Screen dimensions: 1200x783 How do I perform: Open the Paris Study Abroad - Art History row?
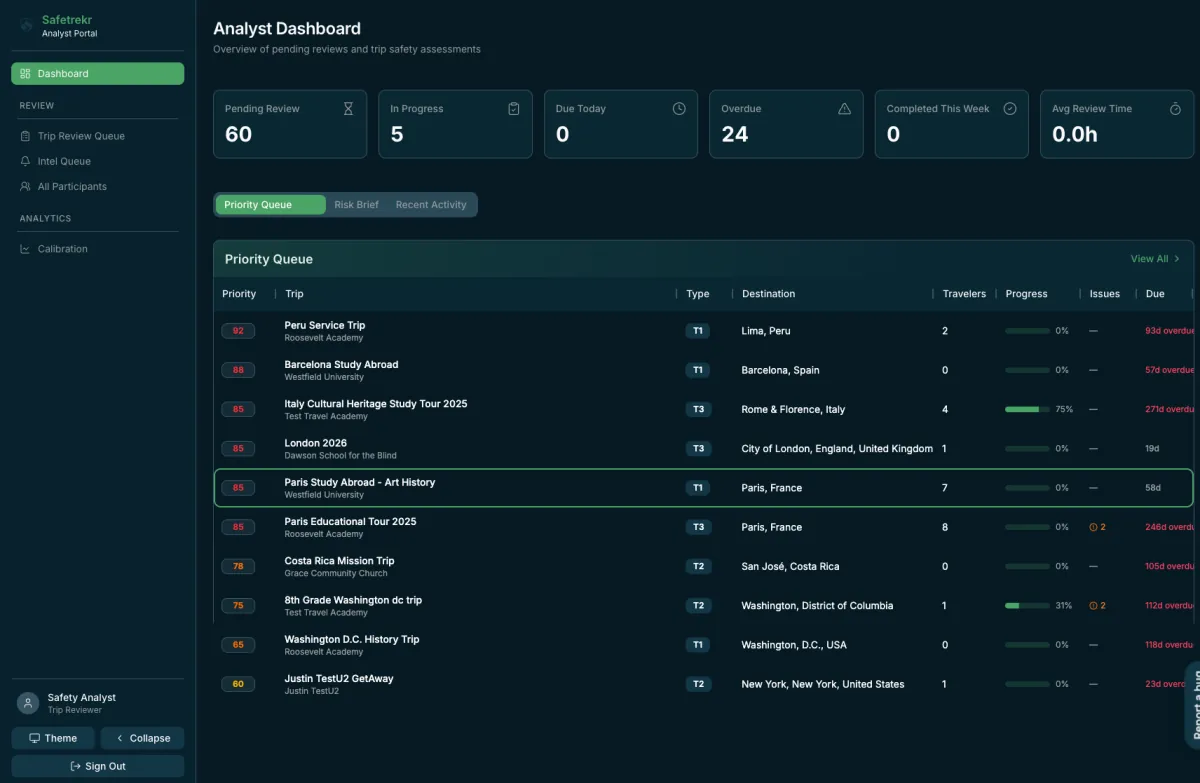(x=703, y=488)
